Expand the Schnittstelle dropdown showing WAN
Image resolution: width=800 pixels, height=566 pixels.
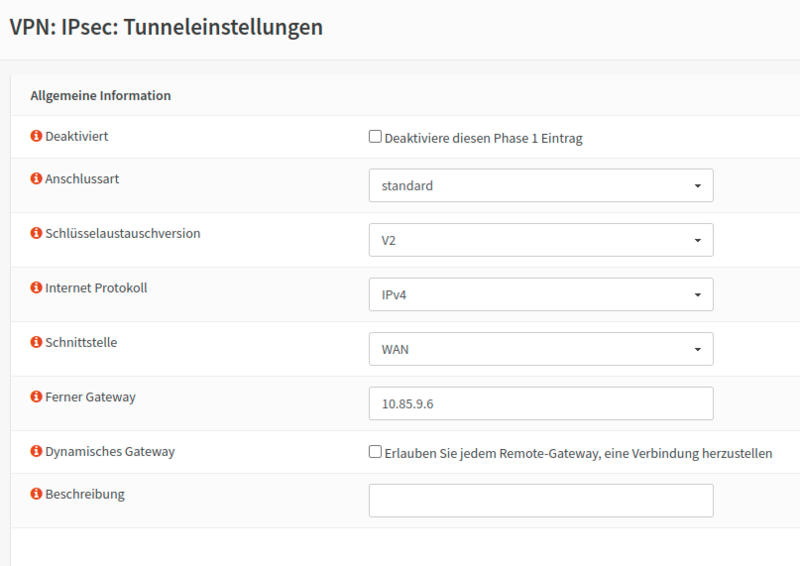pyautogui.click(x=540, y=349)
